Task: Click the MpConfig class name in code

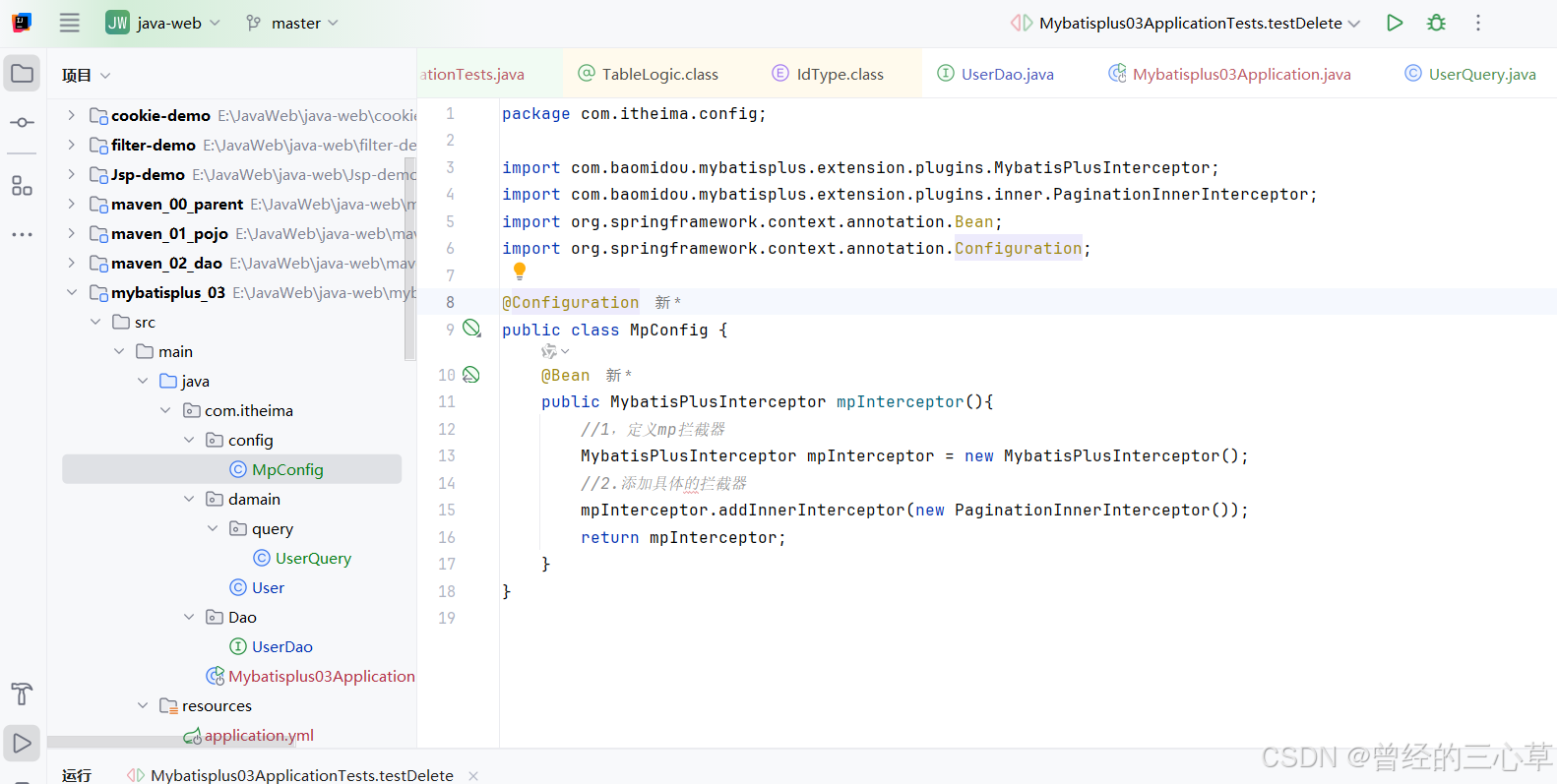Action: point(668,330)
